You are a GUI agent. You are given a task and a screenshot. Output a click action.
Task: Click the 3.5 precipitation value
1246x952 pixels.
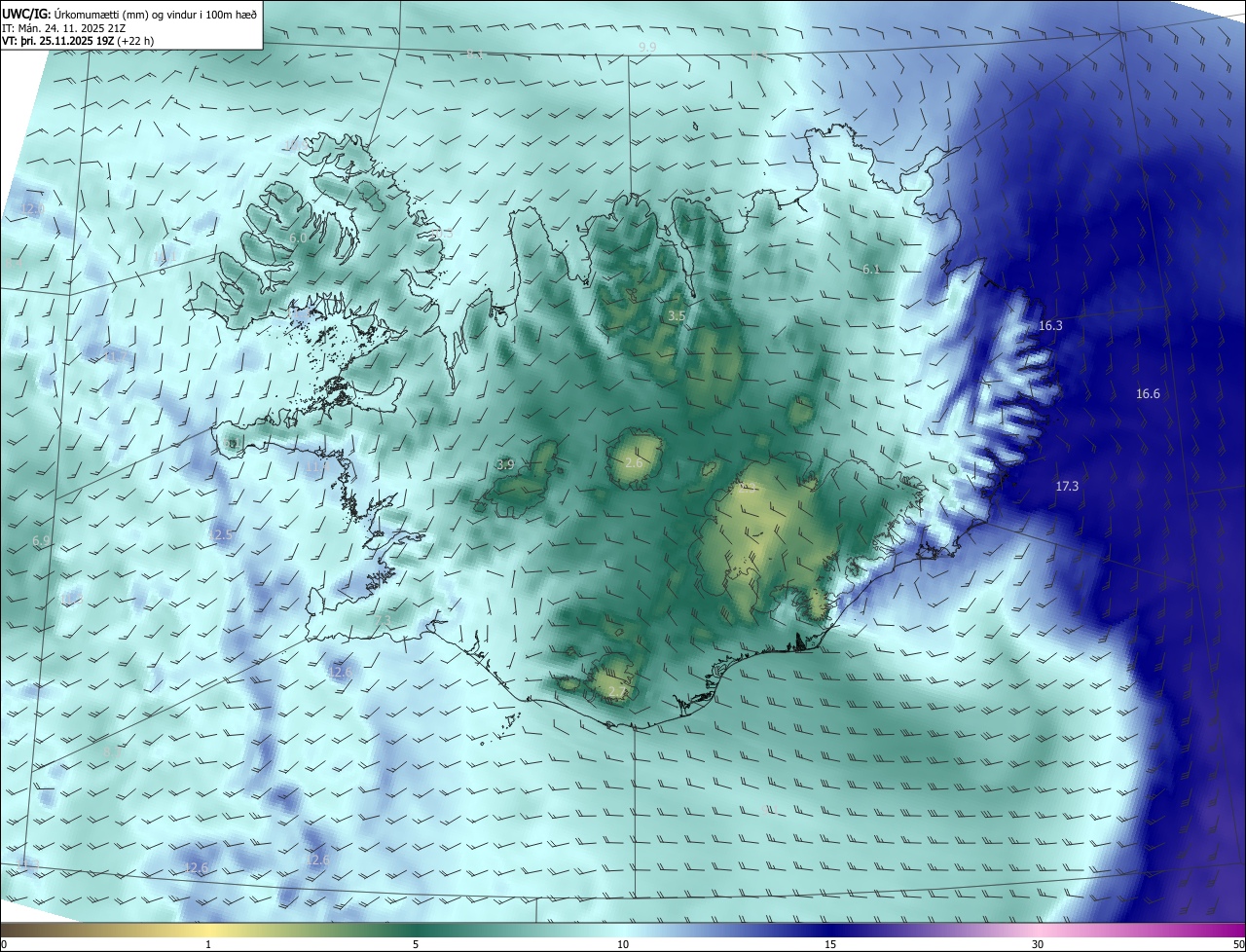point(677,316)
